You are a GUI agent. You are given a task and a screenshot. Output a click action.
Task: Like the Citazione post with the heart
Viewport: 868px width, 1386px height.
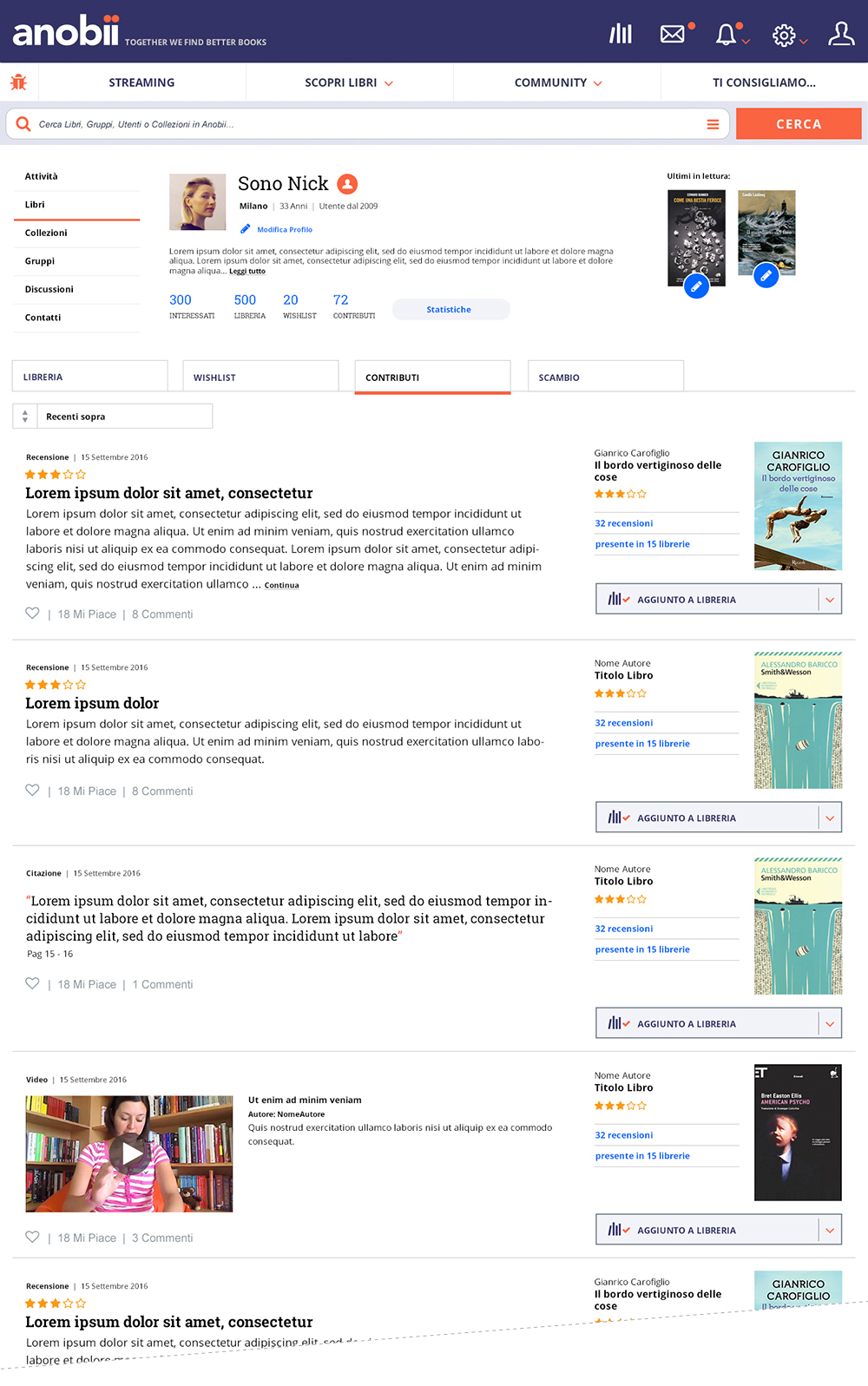[x=32, y=983]
